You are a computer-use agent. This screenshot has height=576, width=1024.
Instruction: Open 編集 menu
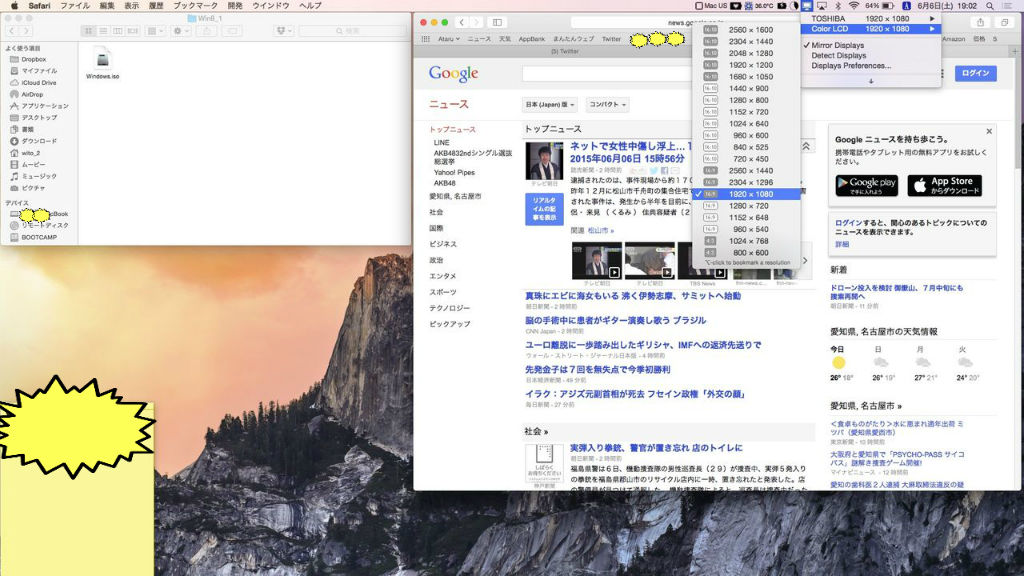[x=107, y=6]
